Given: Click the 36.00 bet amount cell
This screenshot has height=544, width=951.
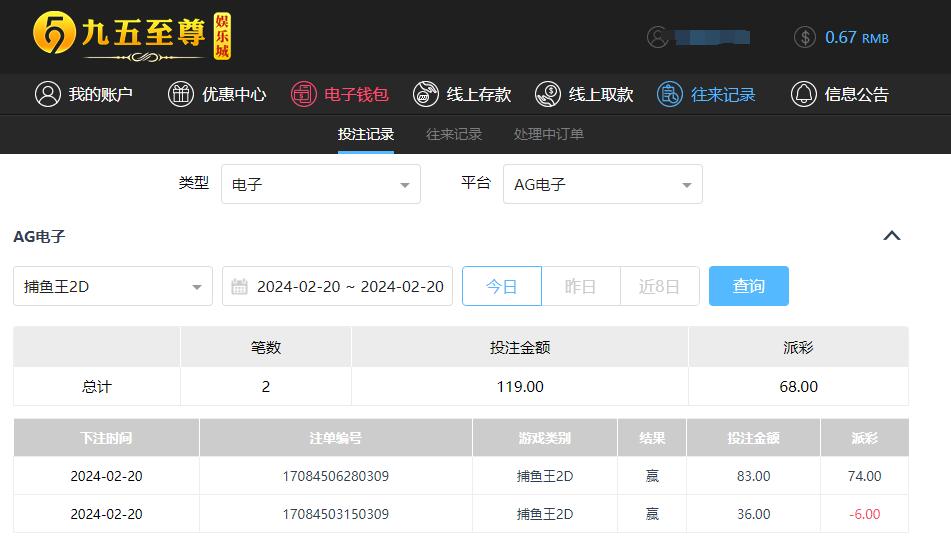Looking at the screenshot, I should [753, 514].
